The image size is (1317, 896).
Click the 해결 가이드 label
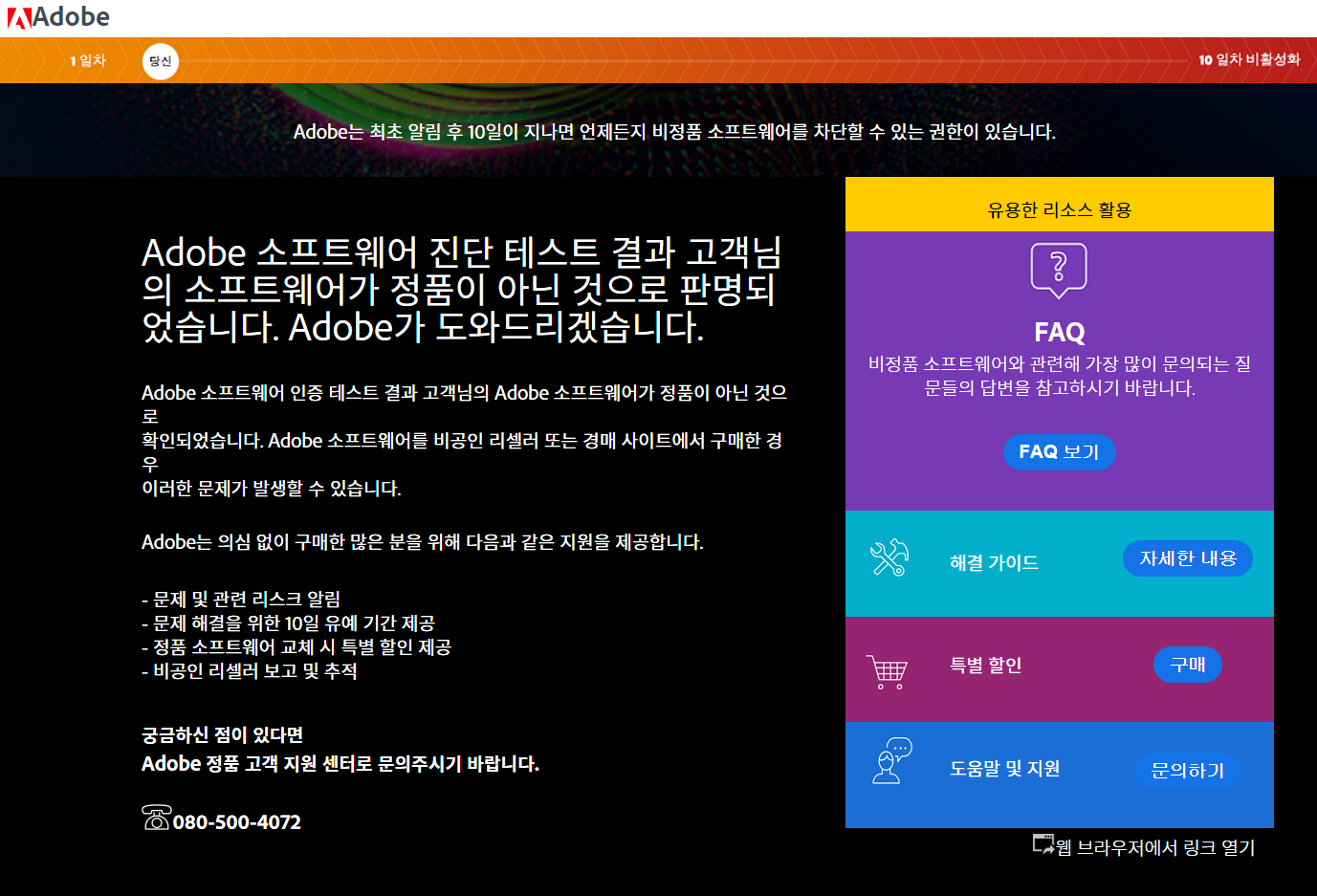click(995, 563)
